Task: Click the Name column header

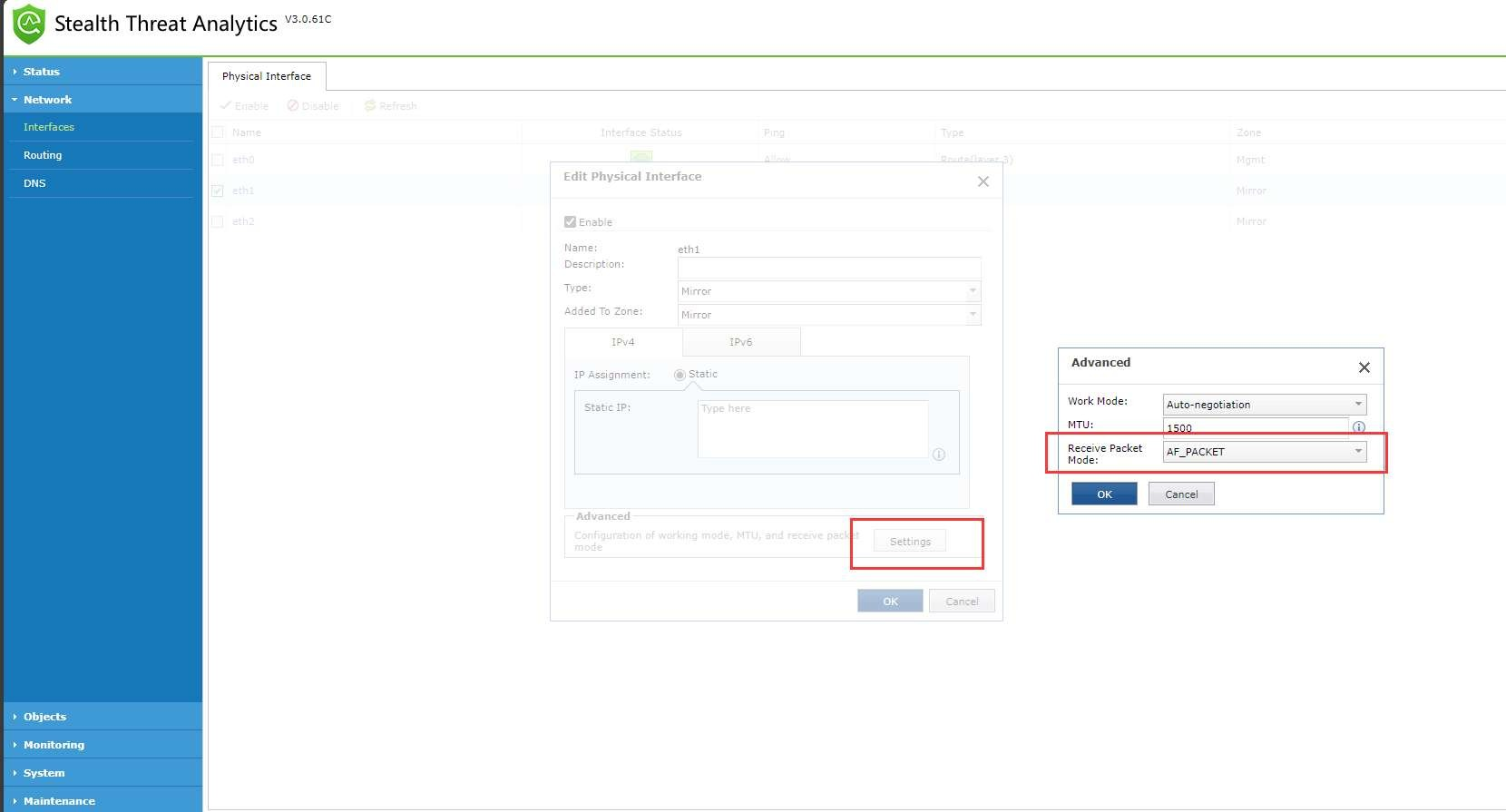Action: pyautogui.click(x=247, y=132)
